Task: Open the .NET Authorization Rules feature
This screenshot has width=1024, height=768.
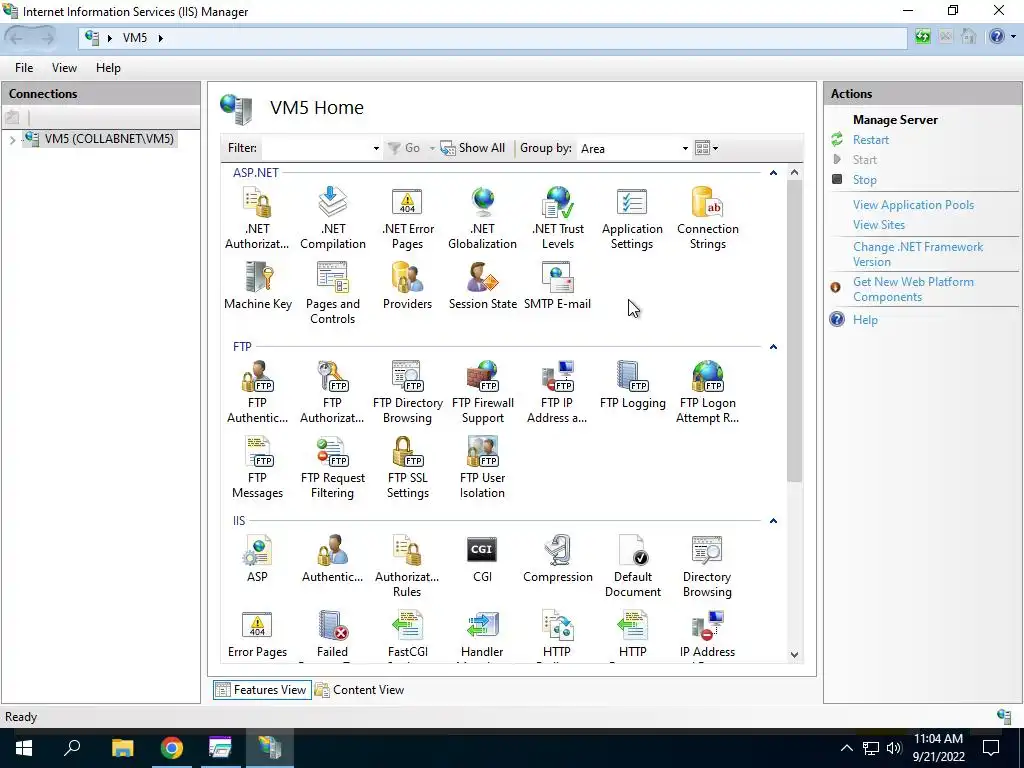Action: point(257,218)
